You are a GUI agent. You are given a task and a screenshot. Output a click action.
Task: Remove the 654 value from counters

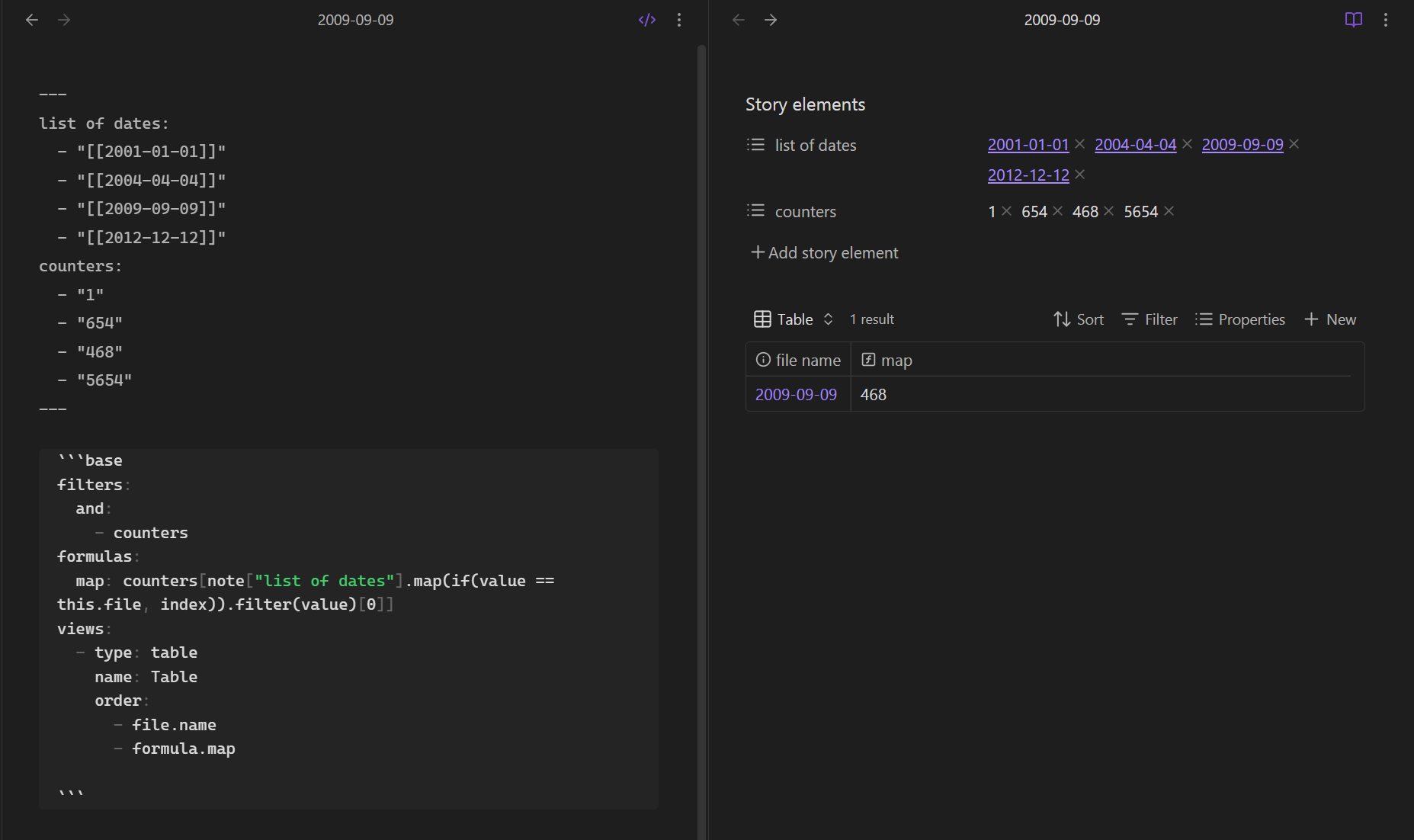pos(1057,211)
